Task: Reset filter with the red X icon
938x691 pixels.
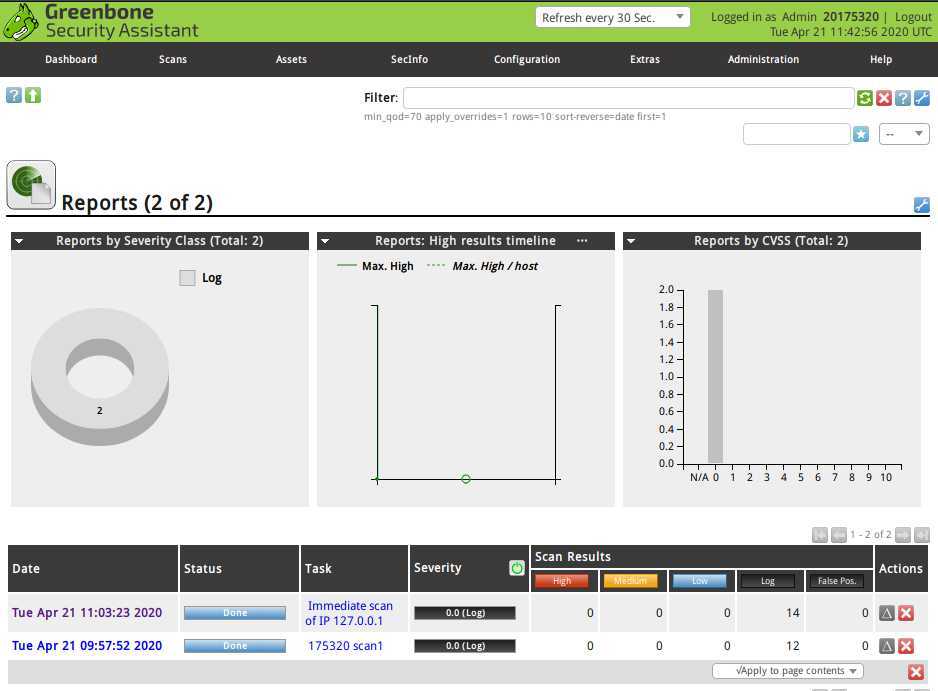Action: [884, 98]
